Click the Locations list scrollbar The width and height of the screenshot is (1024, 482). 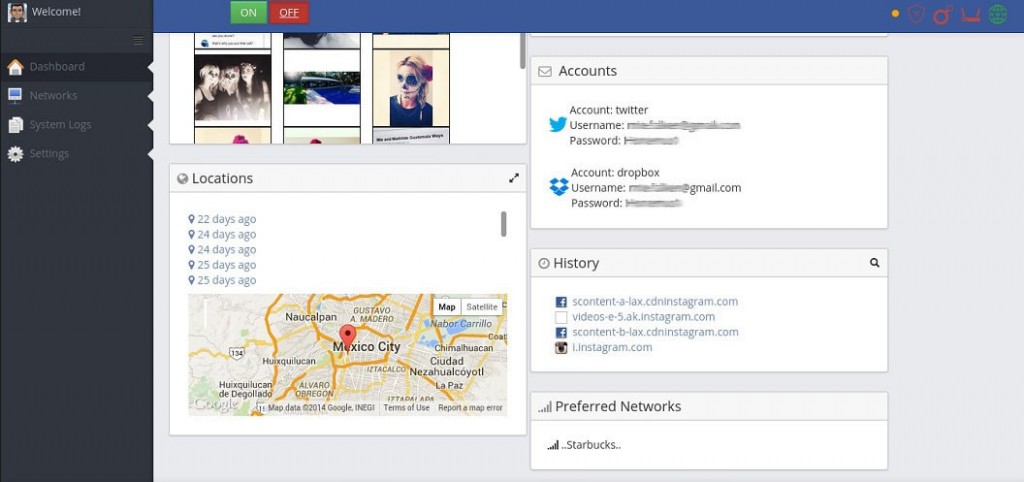[x=503, y=224]
